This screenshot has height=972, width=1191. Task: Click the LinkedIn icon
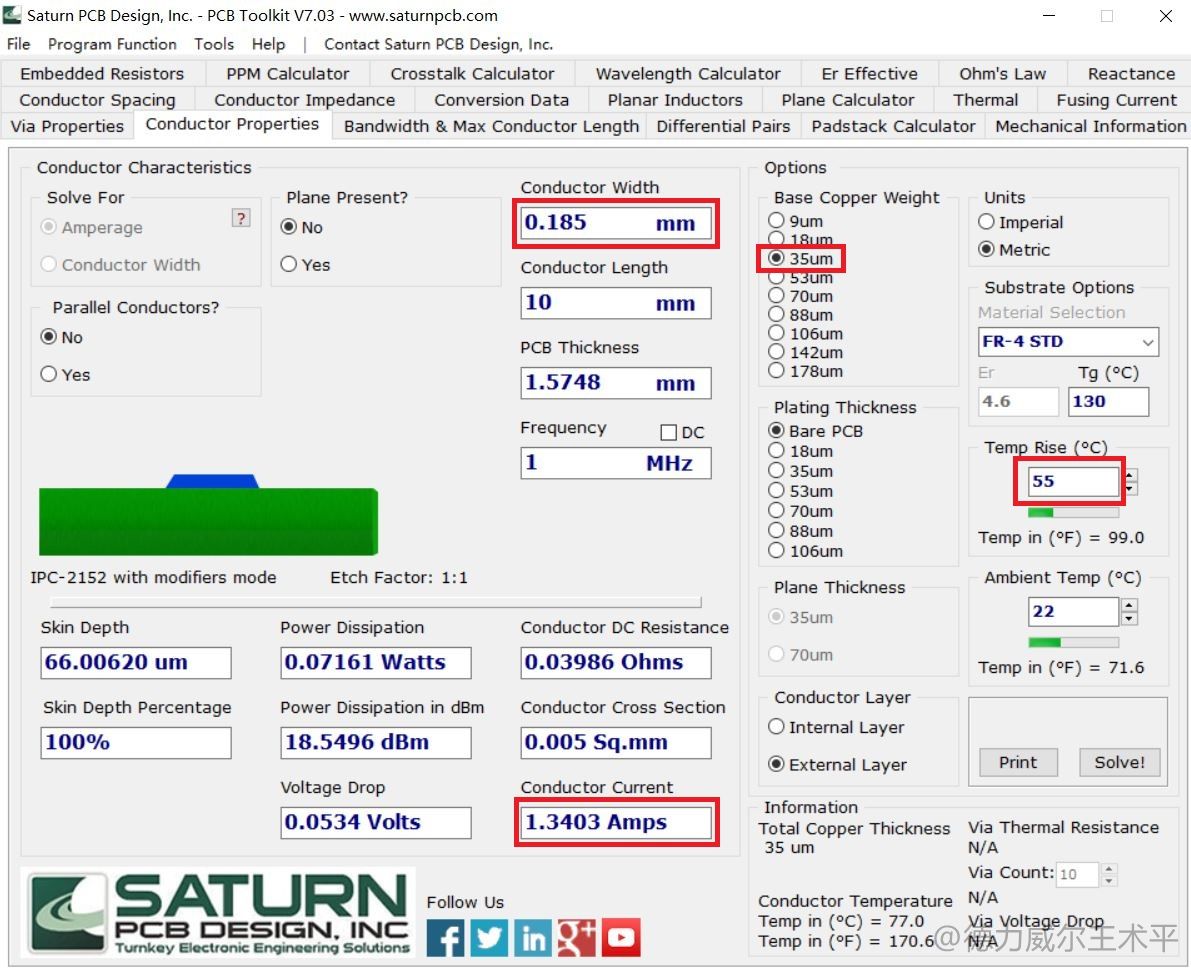tap(534, 938)
